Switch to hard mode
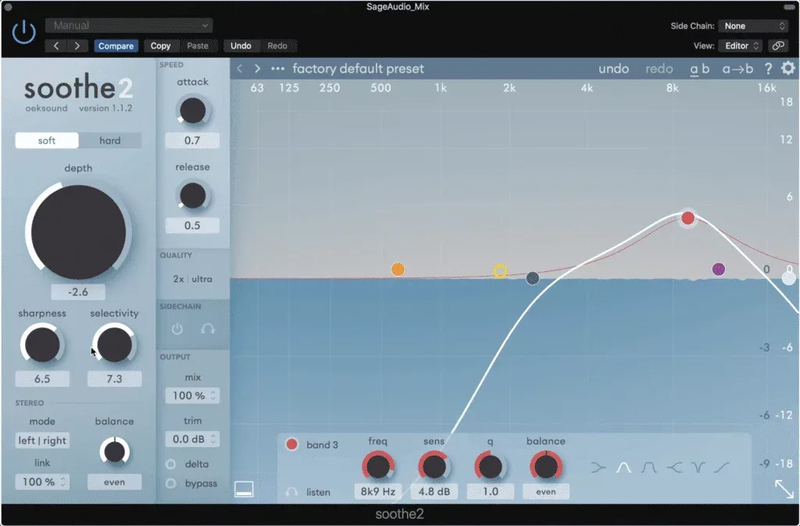The image size is (800, 526). [x=110, y=141]
